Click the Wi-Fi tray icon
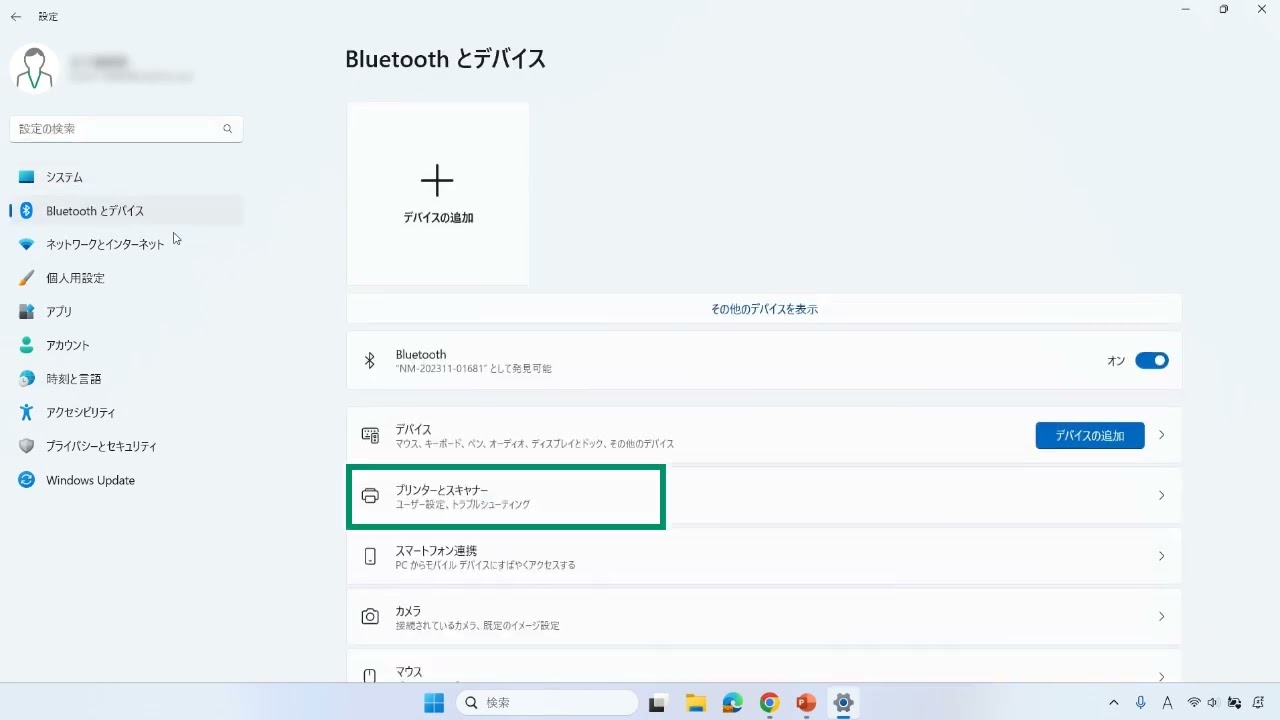The image size is (1280, 720). tap(1194, 703)
